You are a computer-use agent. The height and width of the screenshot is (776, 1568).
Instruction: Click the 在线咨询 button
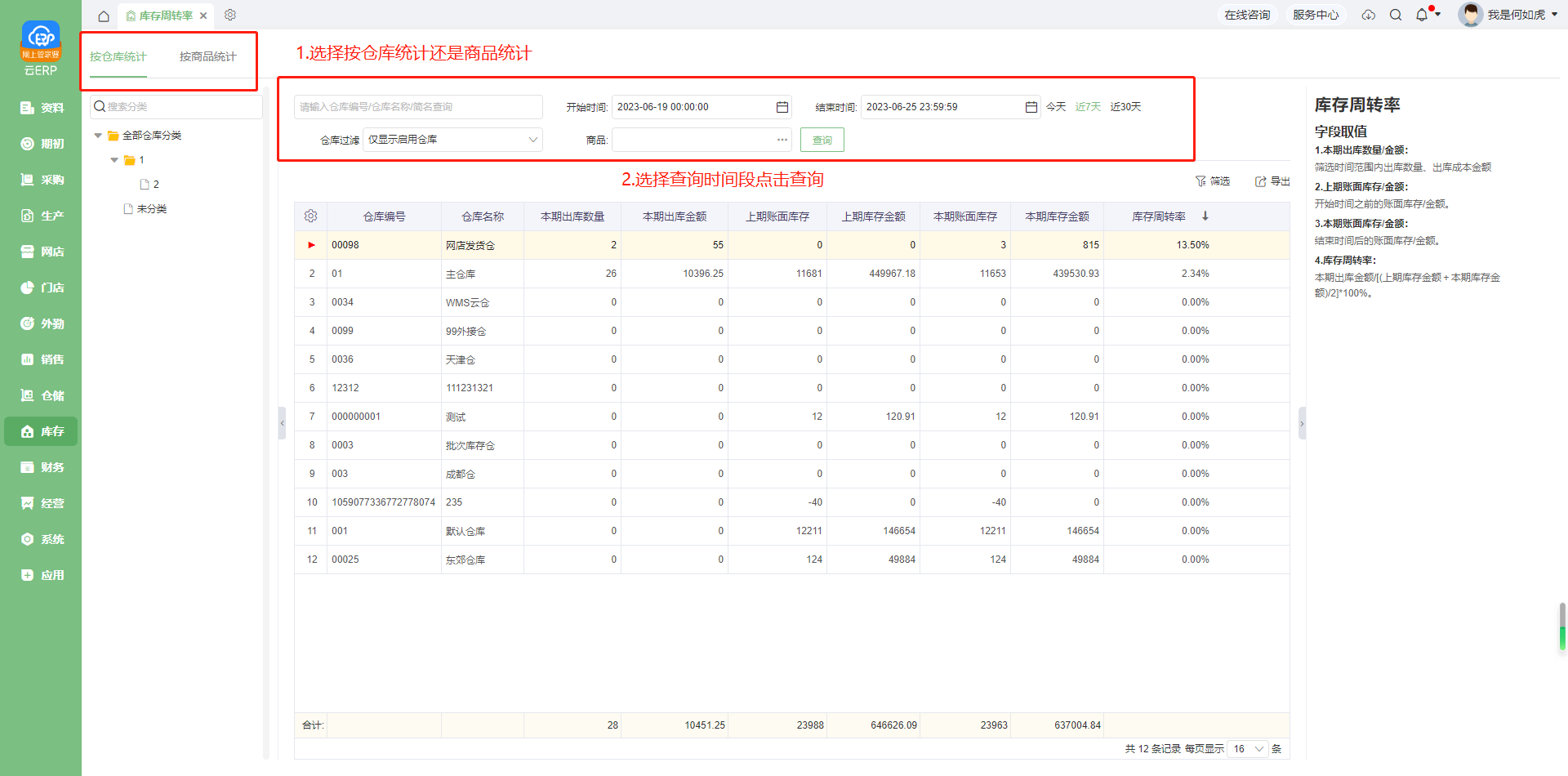[x=1247, y=15]
